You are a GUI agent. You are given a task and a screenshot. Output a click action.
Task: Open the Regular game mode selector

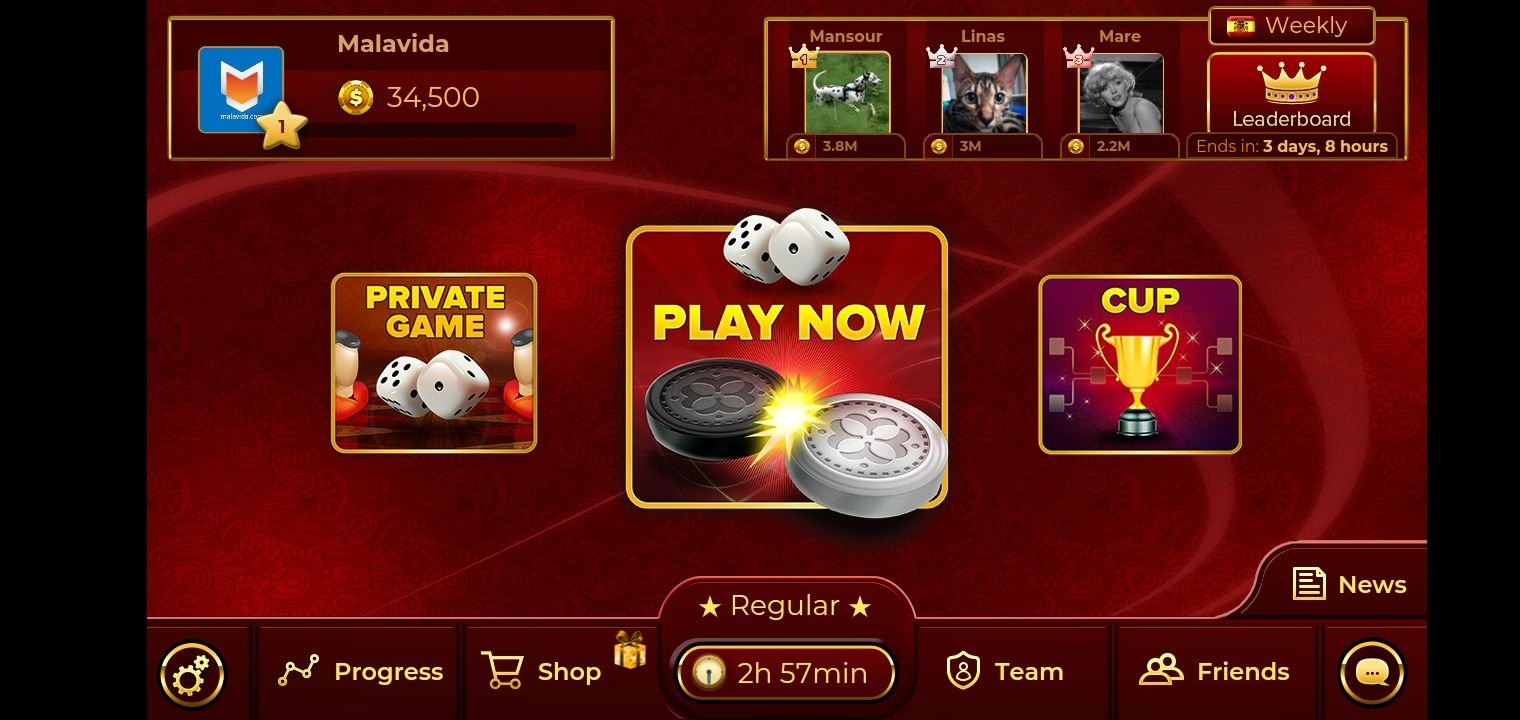(x=785, y=606)
